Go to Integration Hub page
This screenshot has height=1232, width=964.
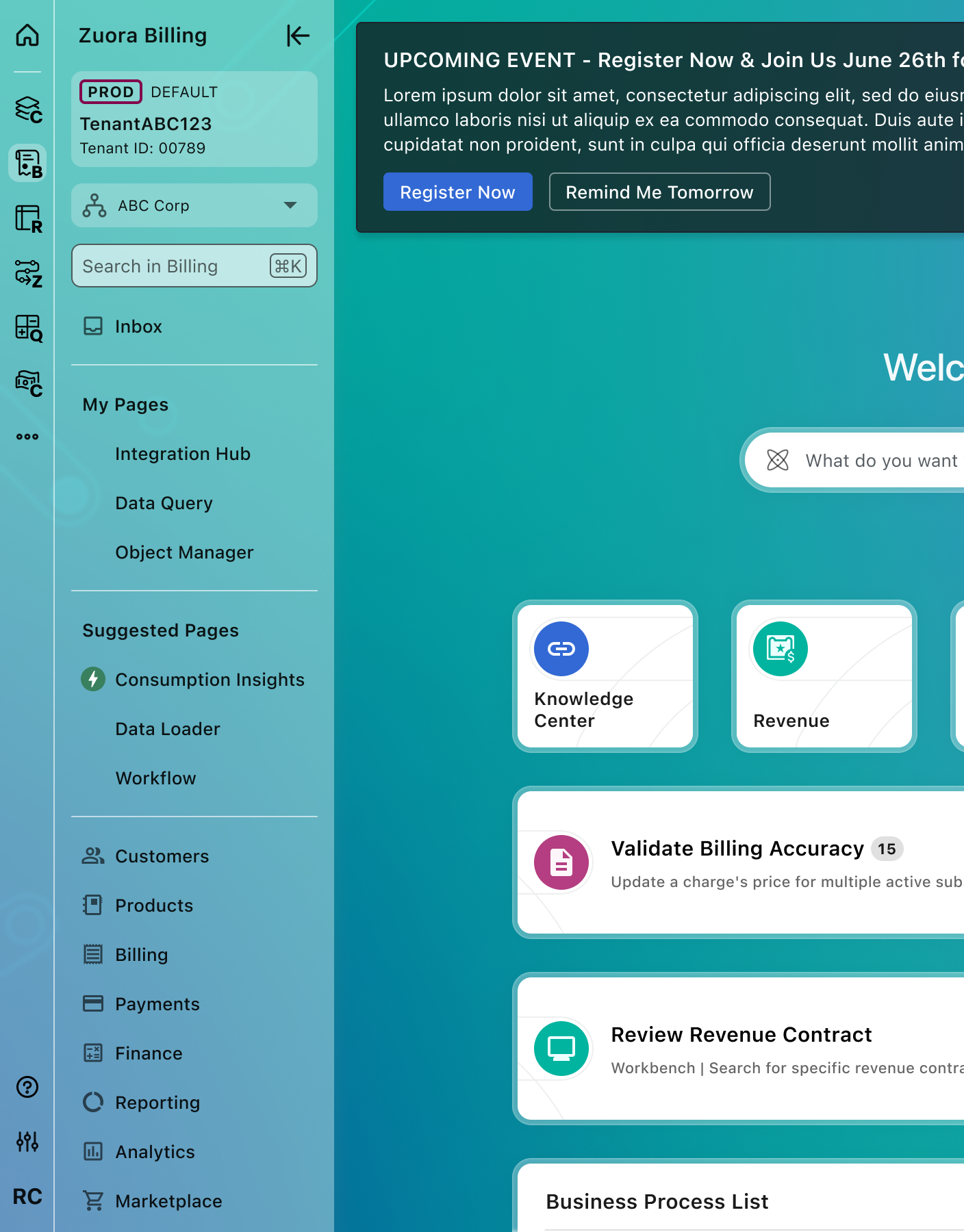[x=183, y=454]
